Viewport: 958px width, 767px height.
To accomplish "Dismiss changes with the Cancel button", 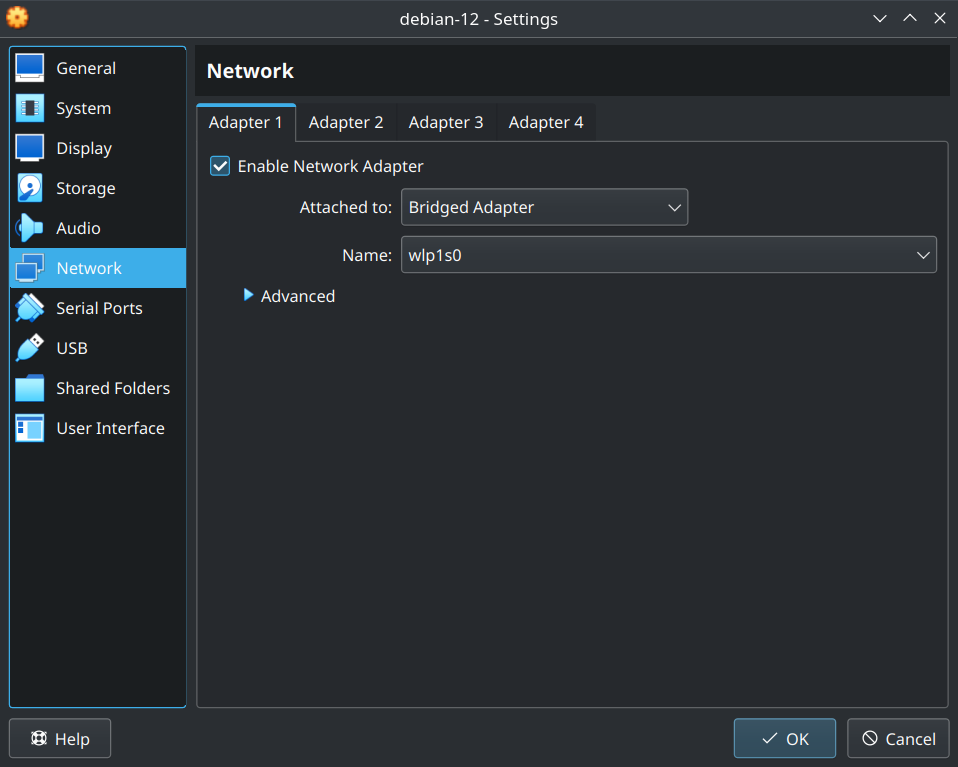I will [897, 738].
